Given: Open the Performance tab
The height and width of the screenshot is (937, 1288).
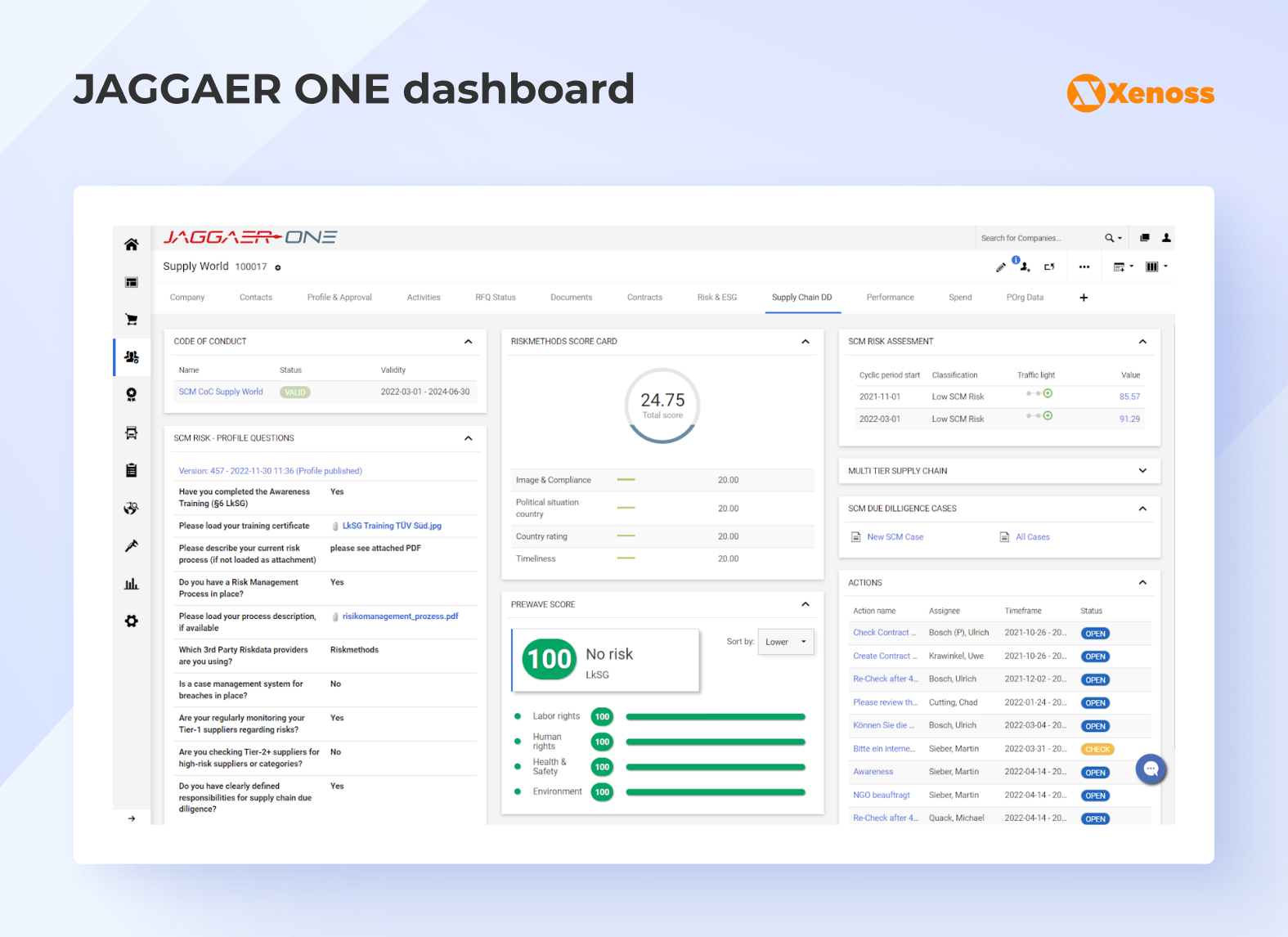Looking at the screenshot, I should tap(890, 298).
